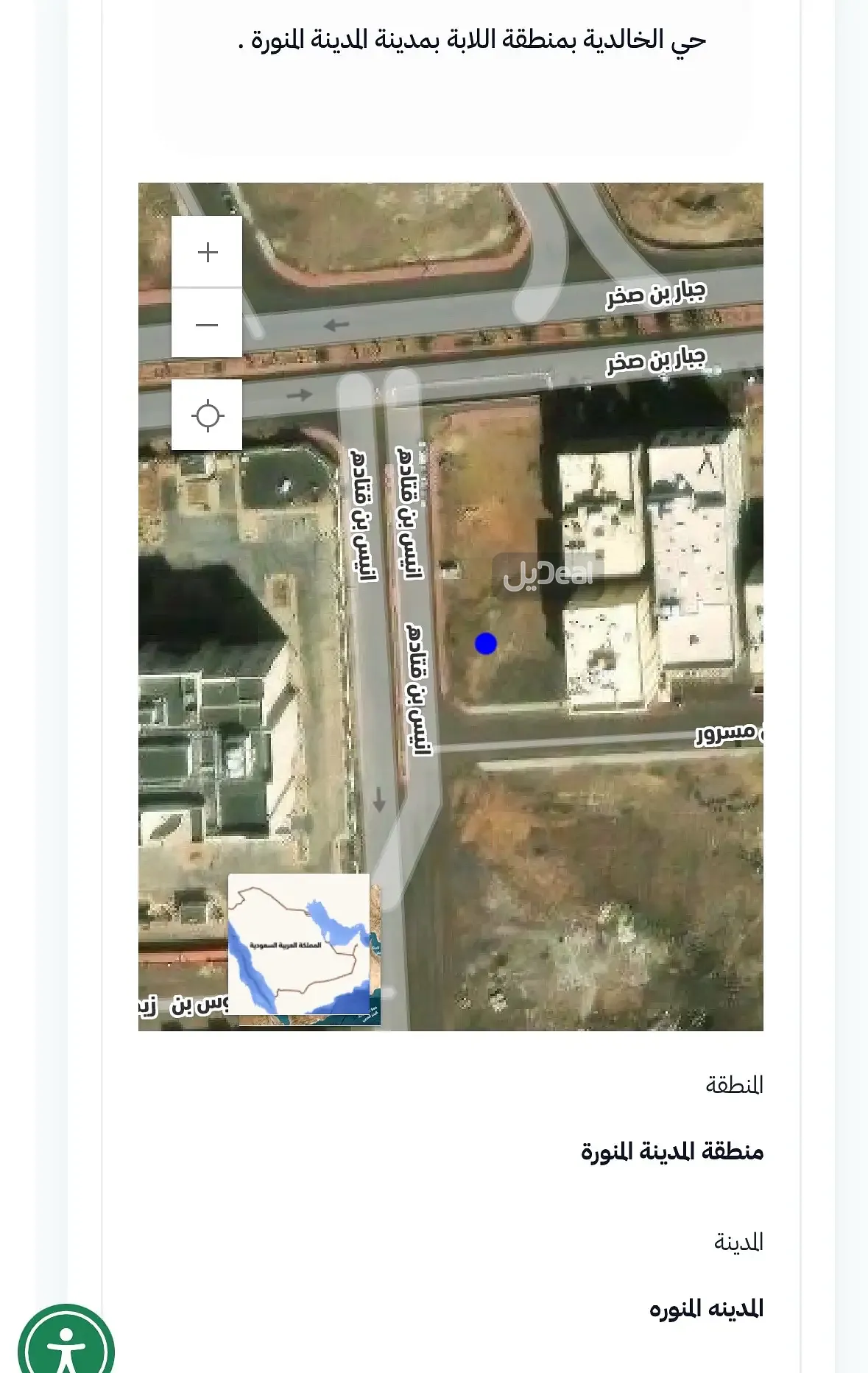The image size is (868, 1373).
Task: Click the Saudi Arabia overview minimap
Action: click(x=299, y=944)
